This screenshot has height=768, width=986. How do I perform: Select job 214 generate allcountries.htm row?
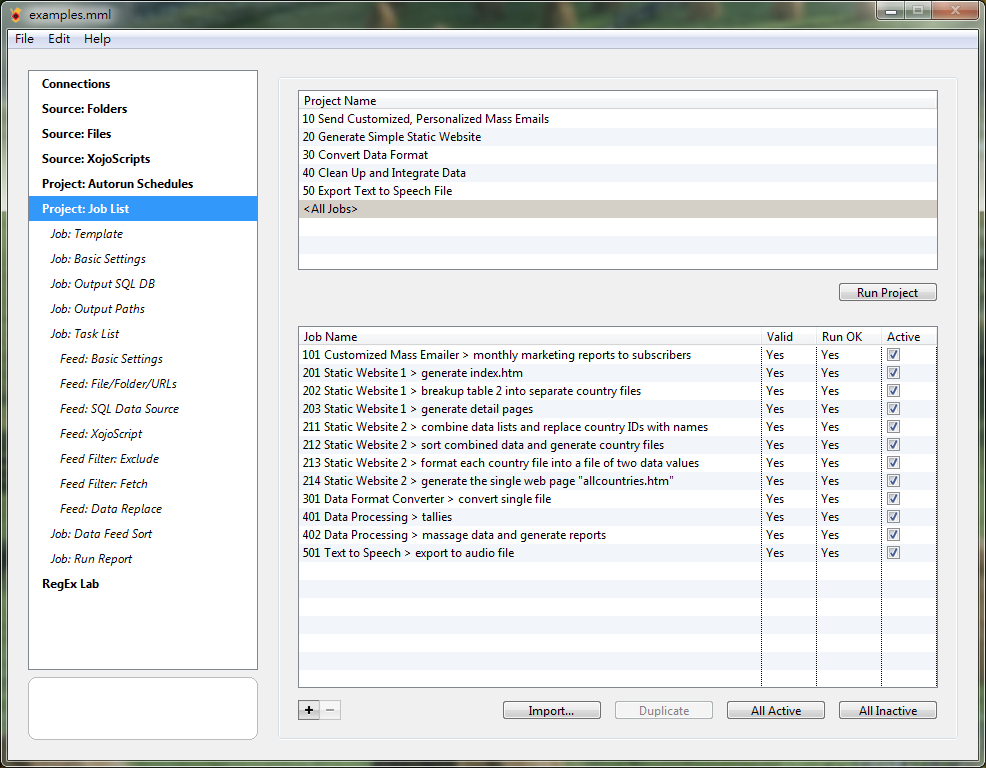(488, 481)
